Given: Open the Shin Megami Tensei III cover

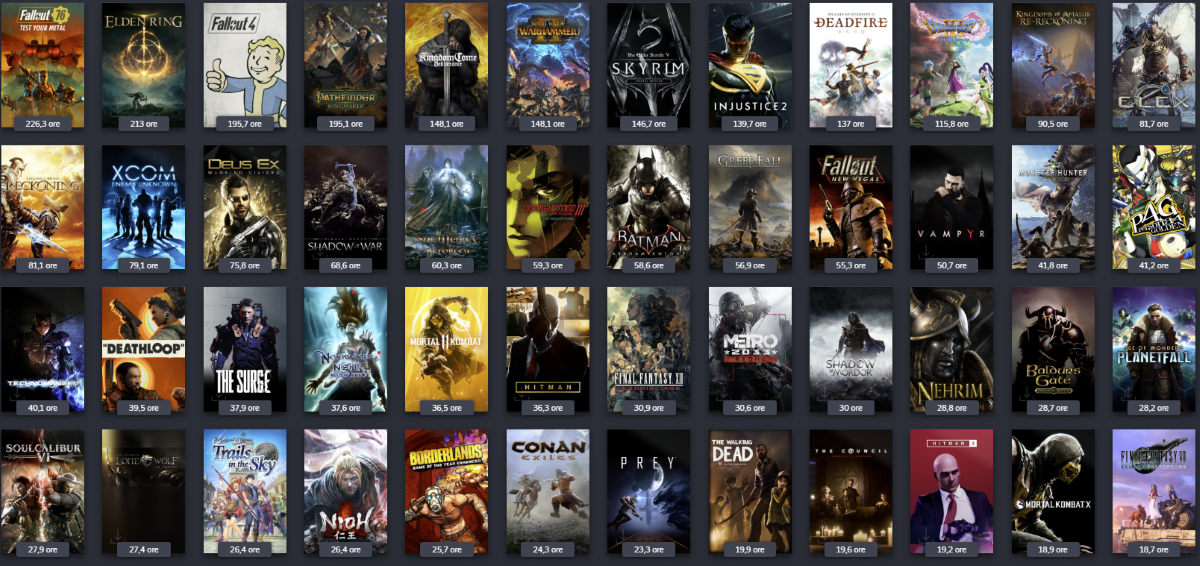Looking at the screenshot, I should pyautogui.click(x=548, y=208).
